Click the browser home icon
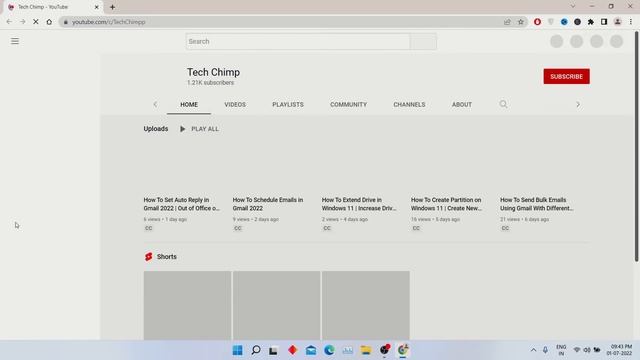640x360 pixels. (x=49, y=22)
